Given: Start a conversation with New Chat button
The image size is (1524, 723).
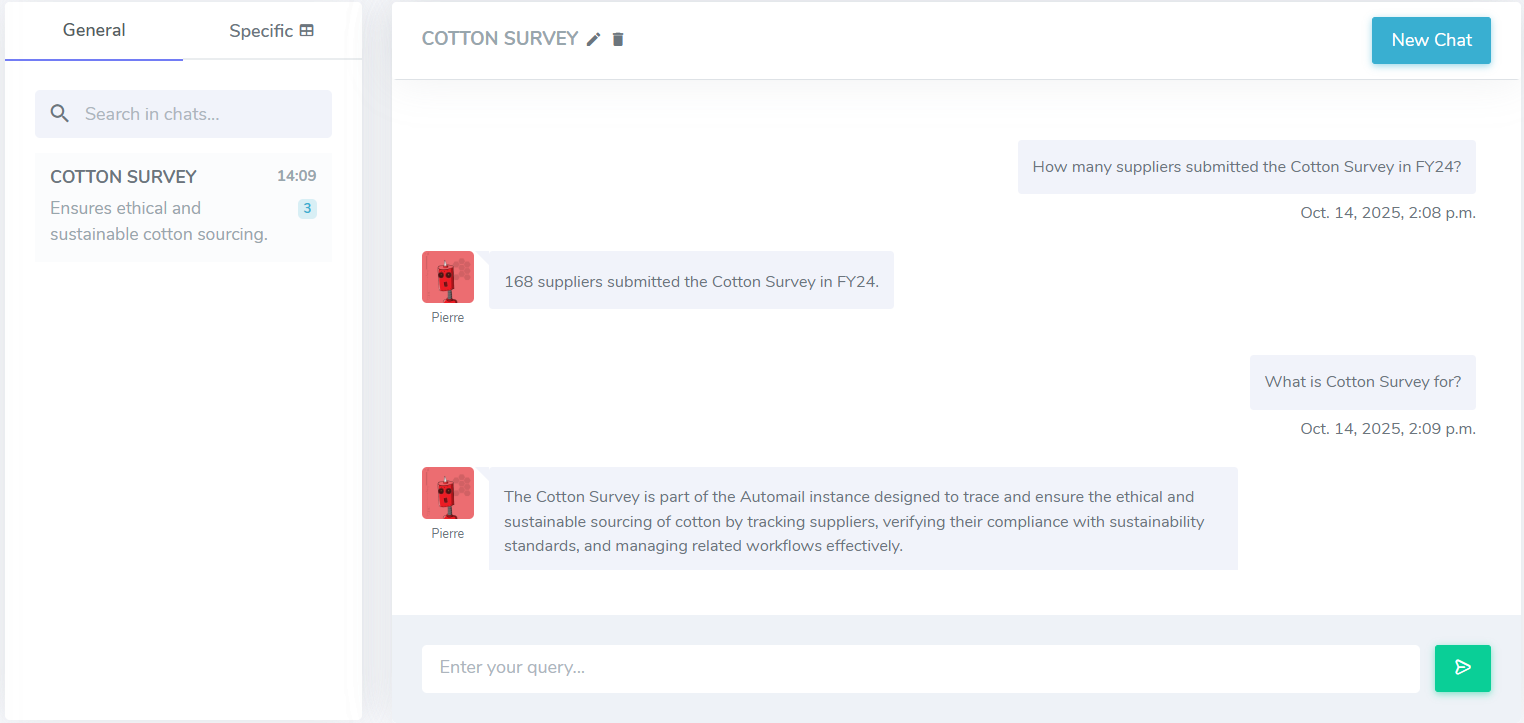Looking at the screenshot, I should [1431, 40].
